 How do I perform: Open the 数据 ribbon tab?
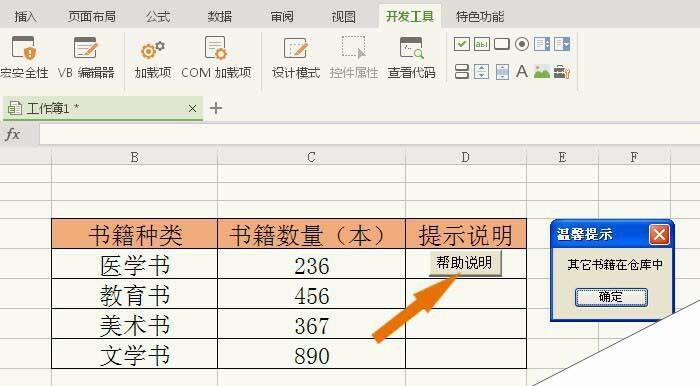[220, 17]
